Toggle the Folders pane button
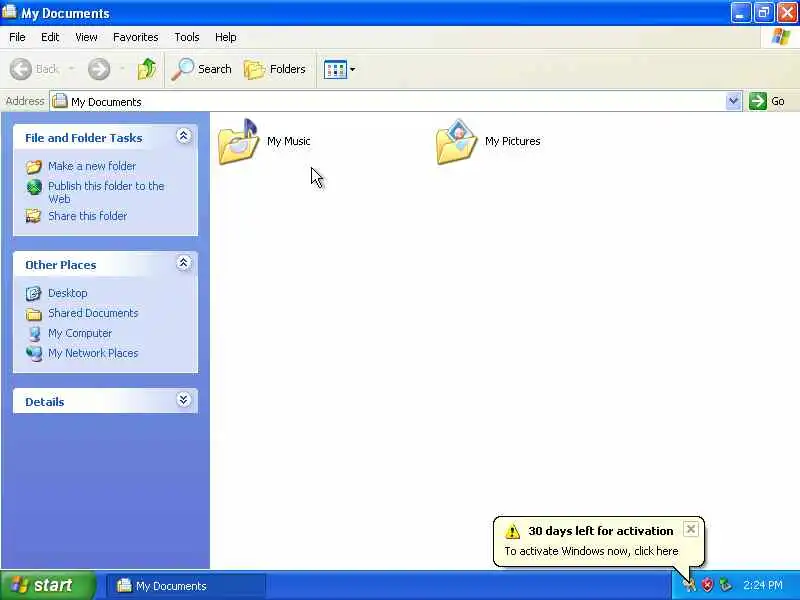Screen dimensions: 800x600 coord(275,69)
